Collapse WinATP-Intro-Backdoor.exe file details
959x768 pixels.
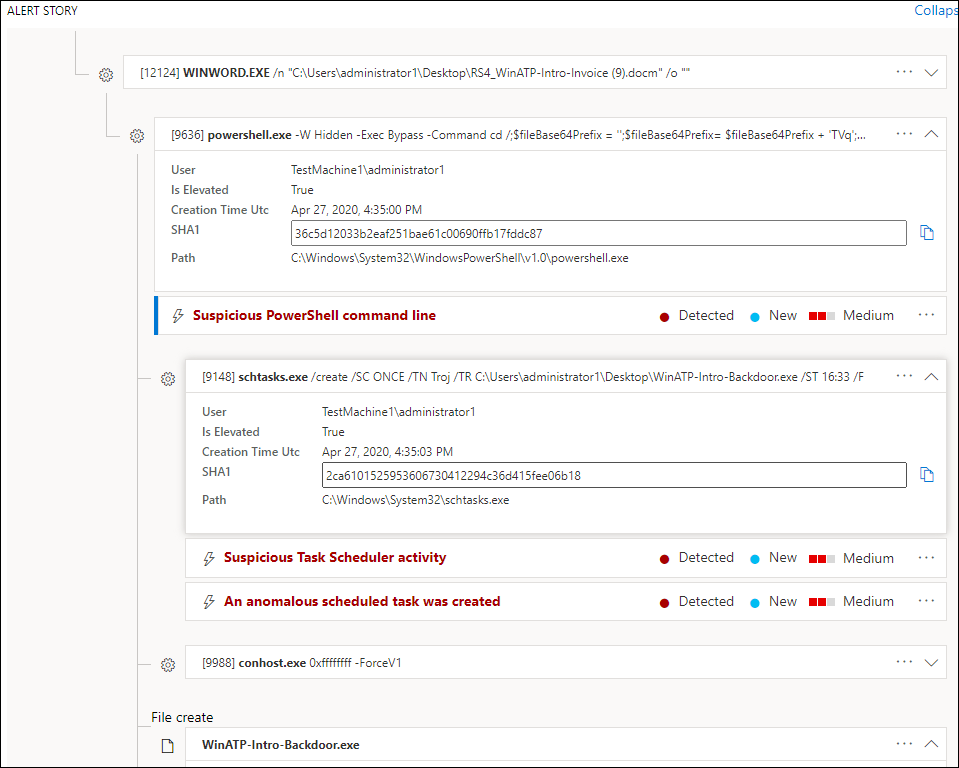click(932, 744)
